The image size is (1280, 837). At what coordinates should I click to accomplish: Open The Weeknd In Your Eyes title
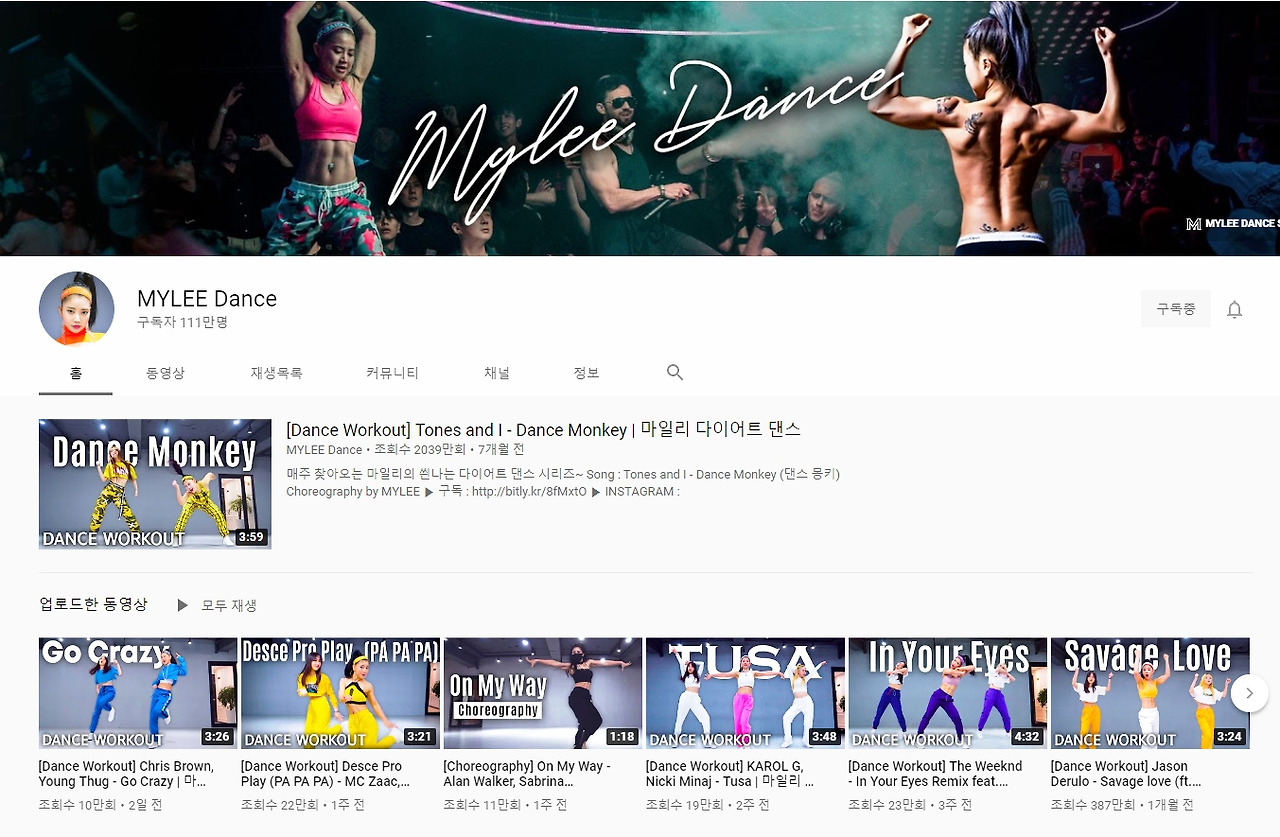(x=935, y=774)
